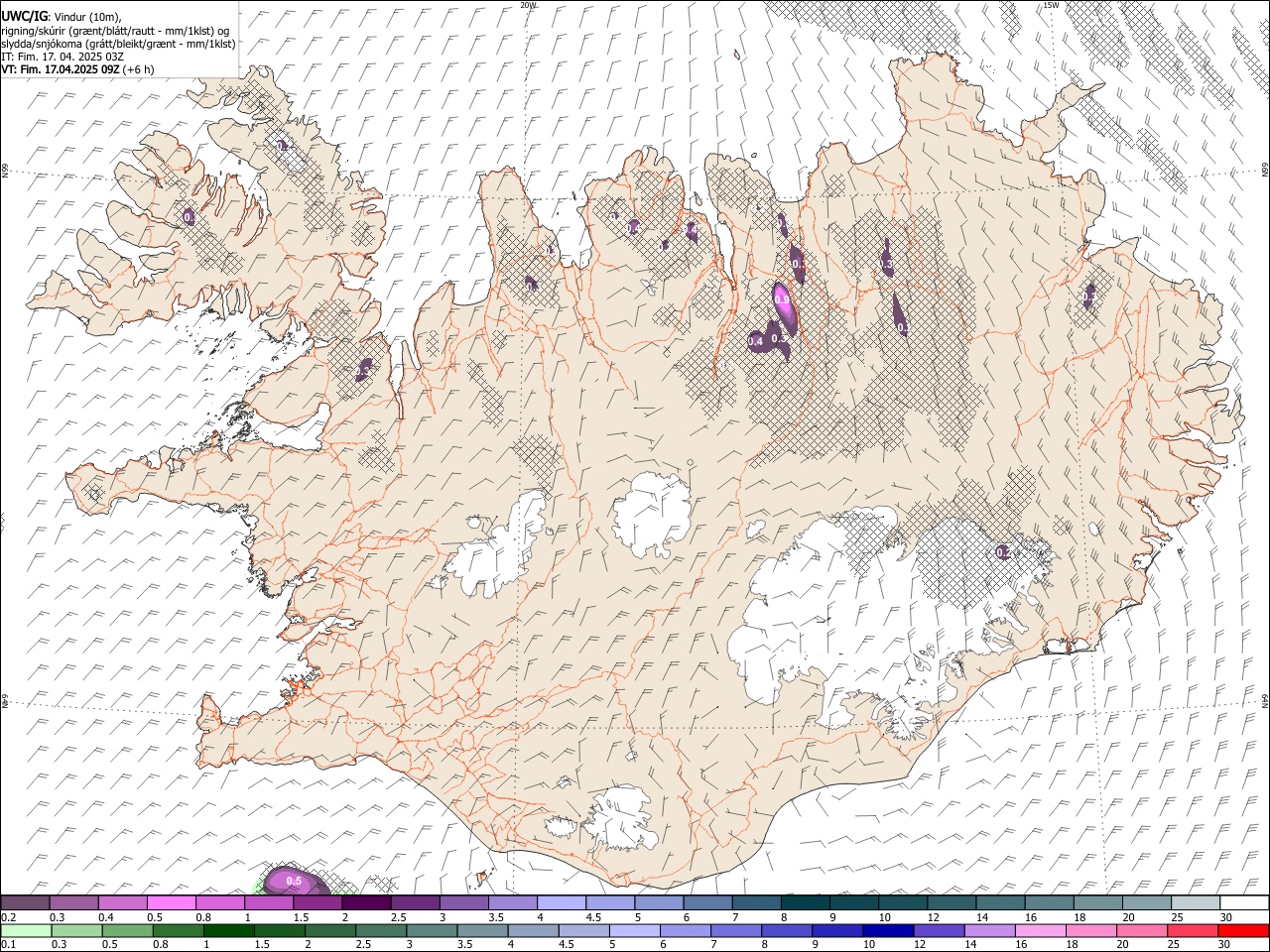This screenshot has height=952, width=1270.
Task: Click the '20W' longitude label
Action: [x=528, y=5]
